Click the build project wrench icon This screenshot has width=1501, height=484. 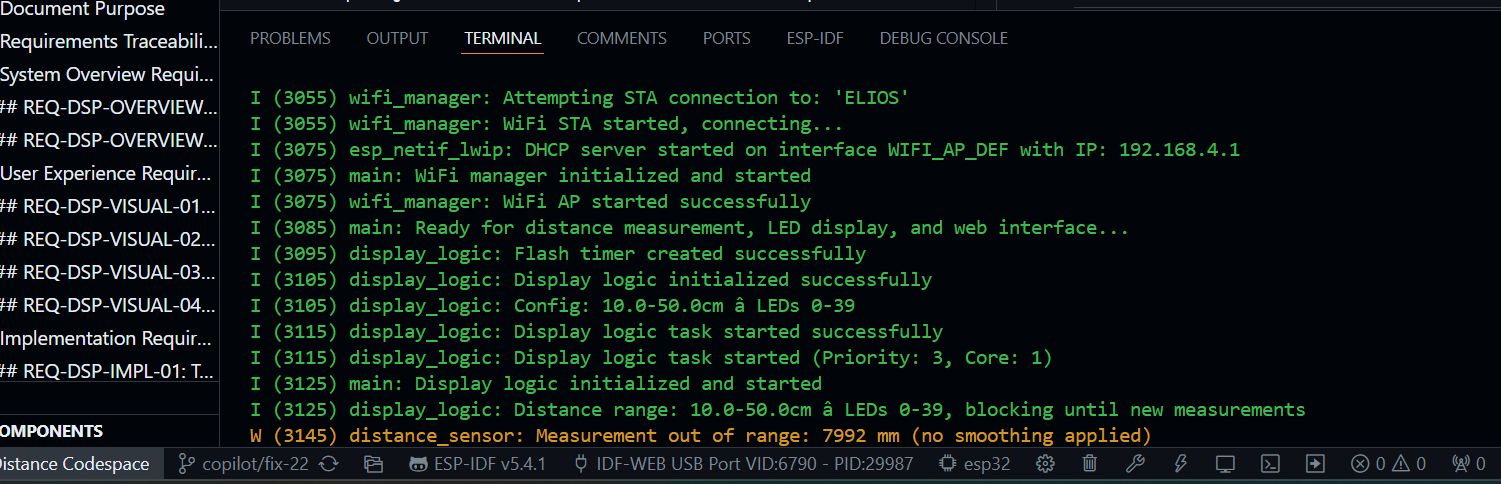(1135, 464)
